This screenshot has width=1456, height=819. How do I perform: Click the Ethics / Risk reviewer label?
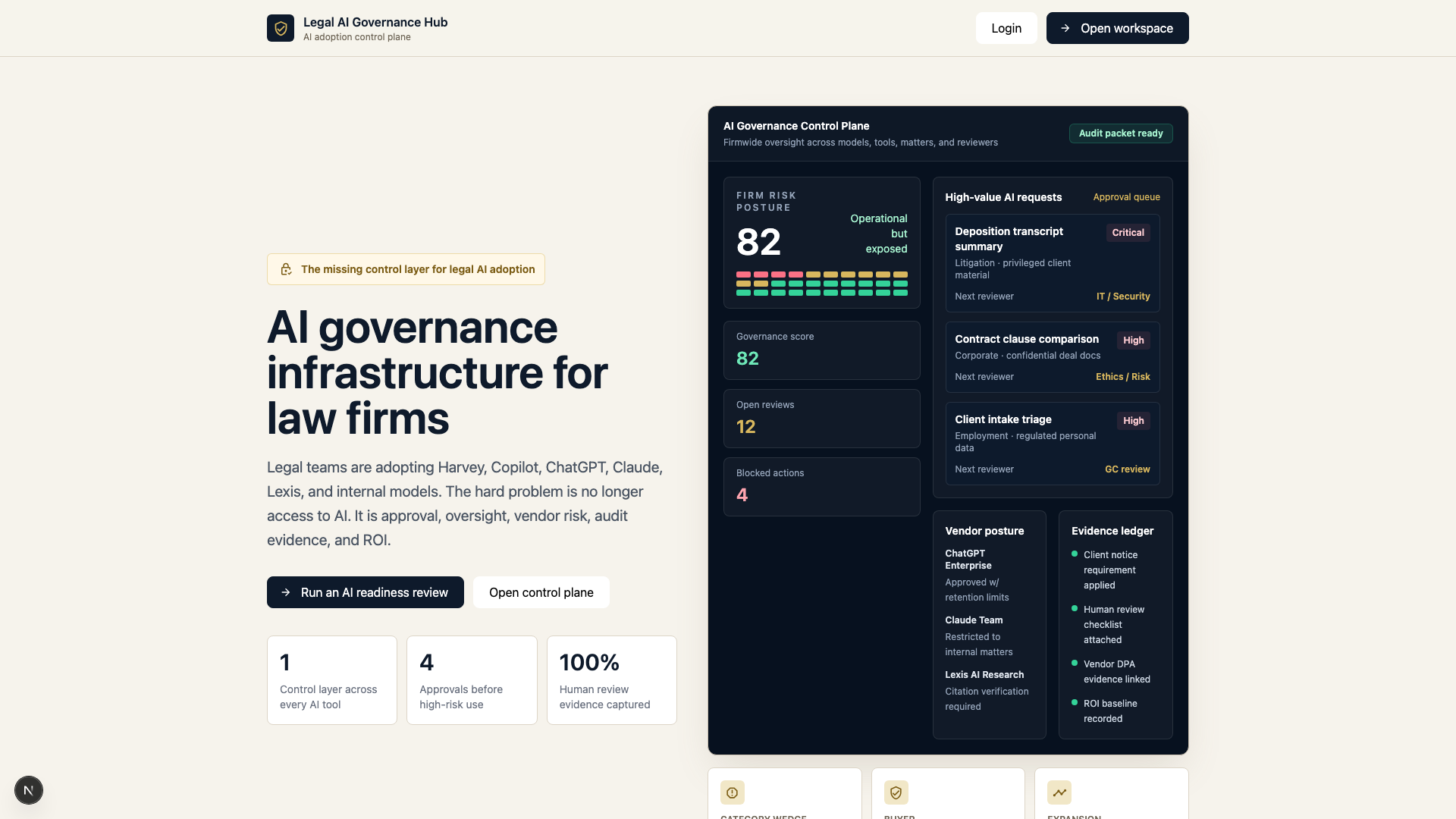(x=1122, y=377)
